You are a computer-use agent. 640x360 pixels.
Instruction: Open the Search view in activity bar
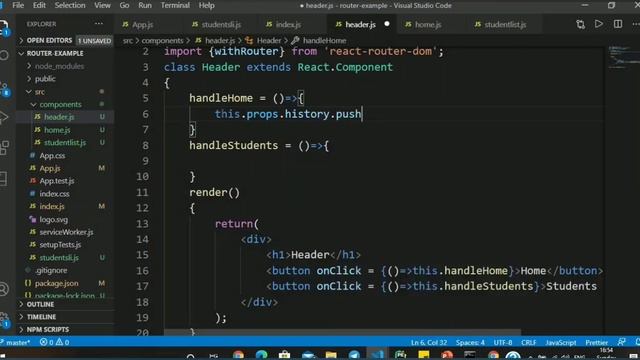(4, 55)
